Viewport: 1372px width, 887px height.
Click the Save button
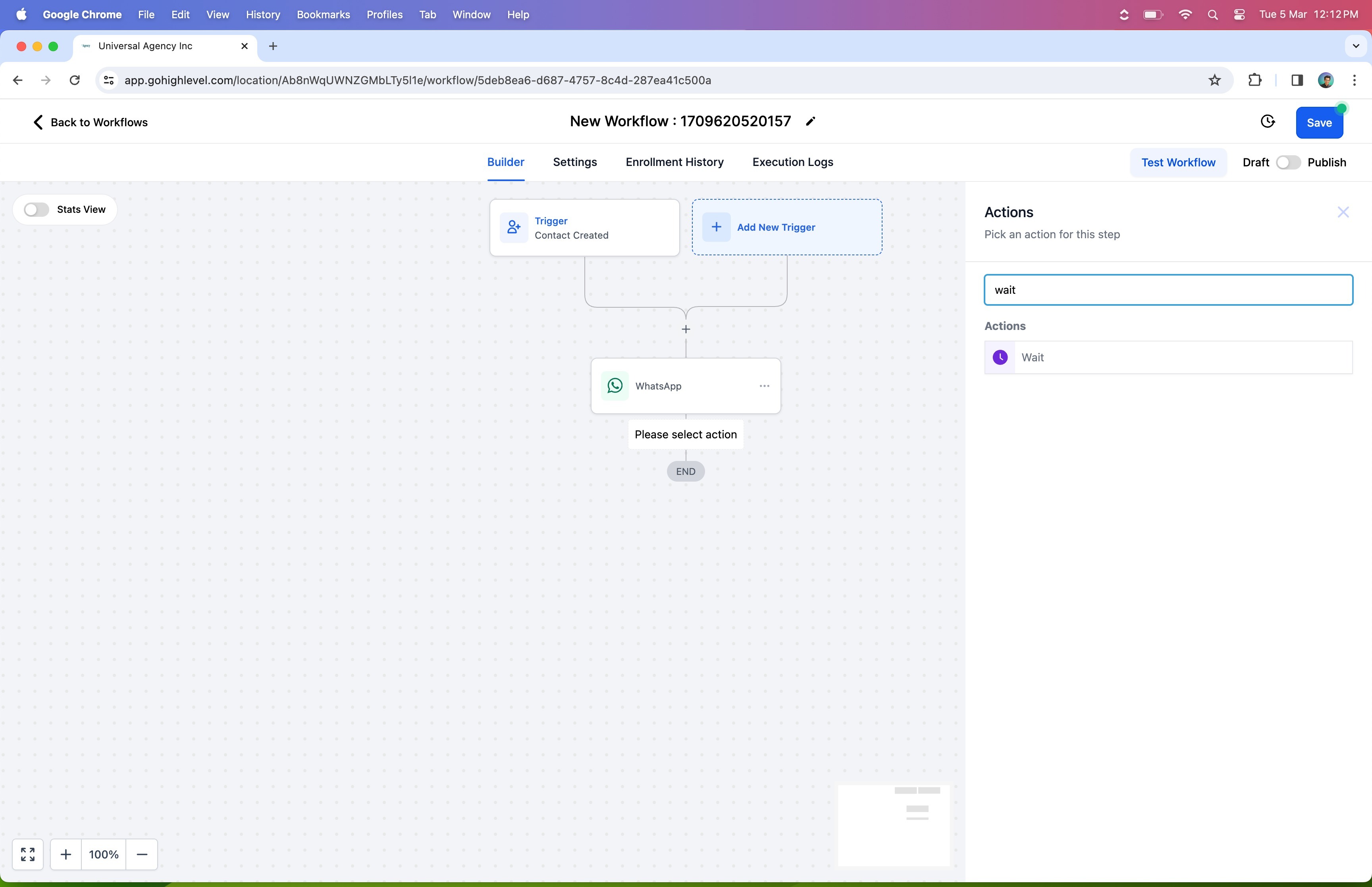tap(1318, 123)
